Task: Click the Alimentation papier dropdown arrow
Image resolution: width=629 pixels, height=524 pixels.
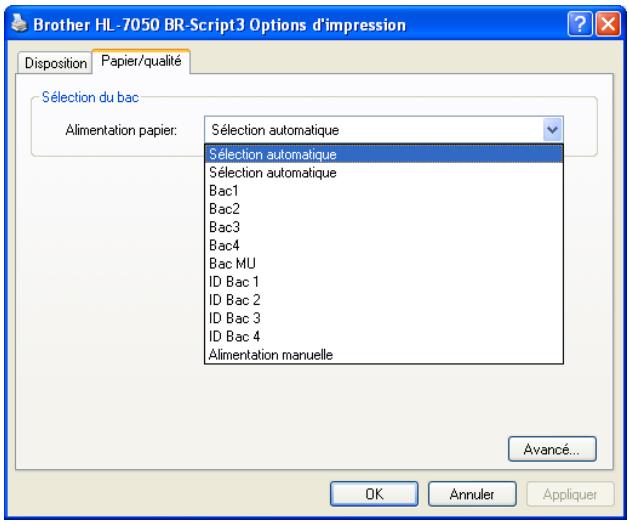Action: click(553, 130)
